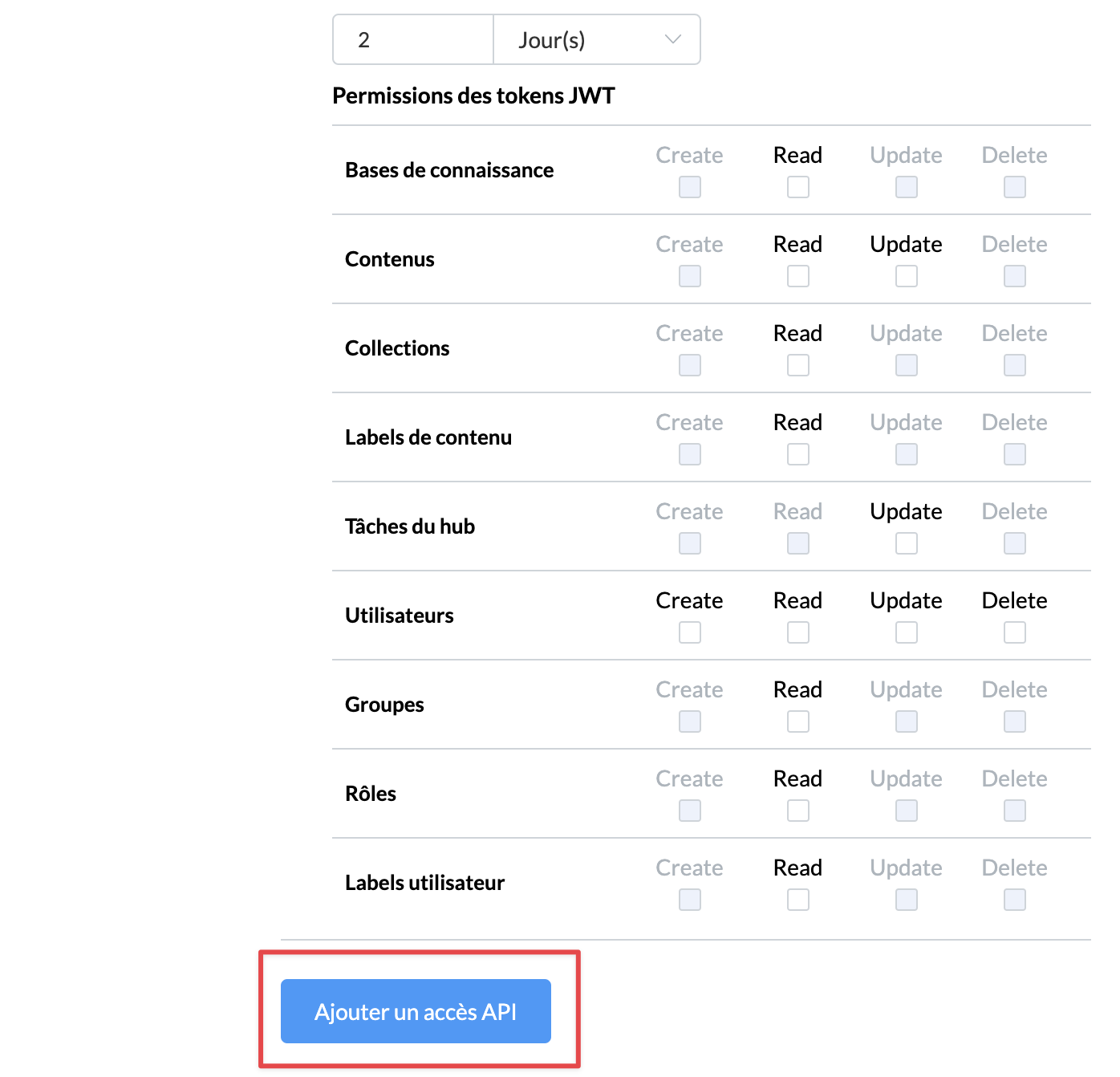Open the Jour(s) duration unit dropdown
This screenshot has height=1077, width=1120.
coord(596,40)
